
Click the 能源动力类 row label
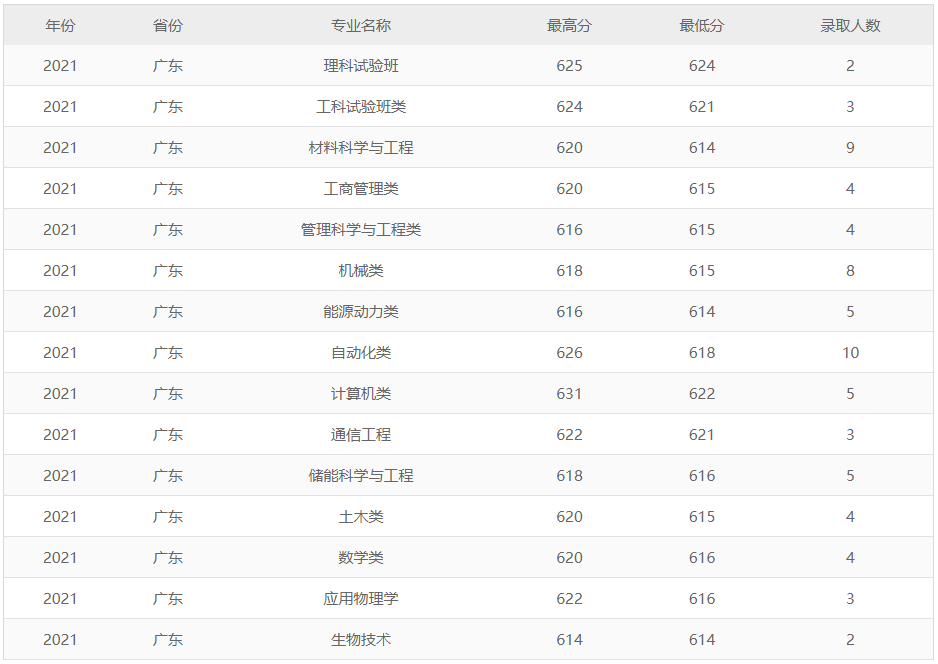pyautogui.click(x=361, y=312)
